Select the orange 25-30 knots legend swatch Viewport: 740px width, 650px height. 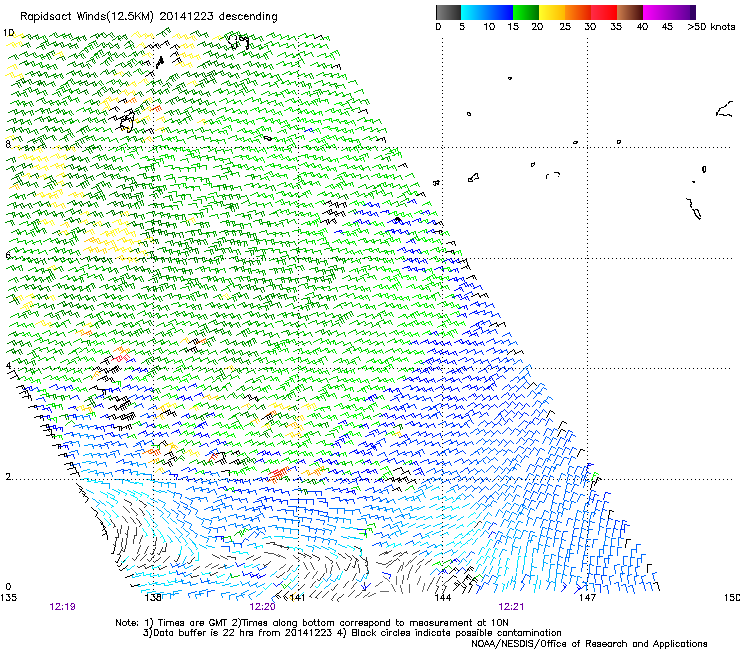tap(578, 13)
